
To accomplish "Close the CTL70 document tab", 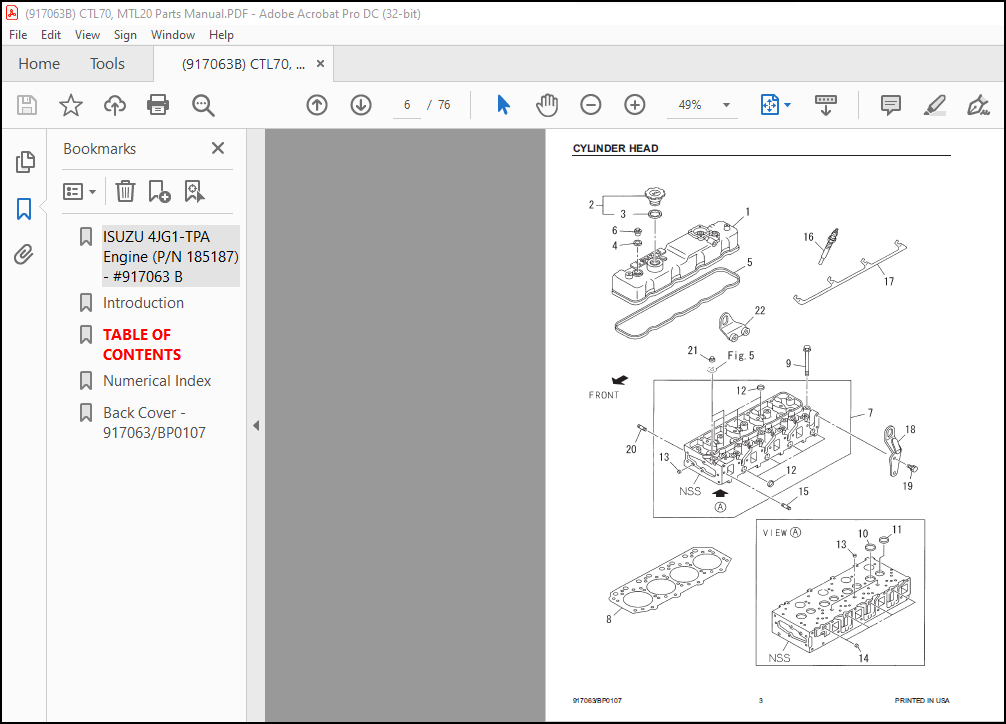I will coord(320,64).
